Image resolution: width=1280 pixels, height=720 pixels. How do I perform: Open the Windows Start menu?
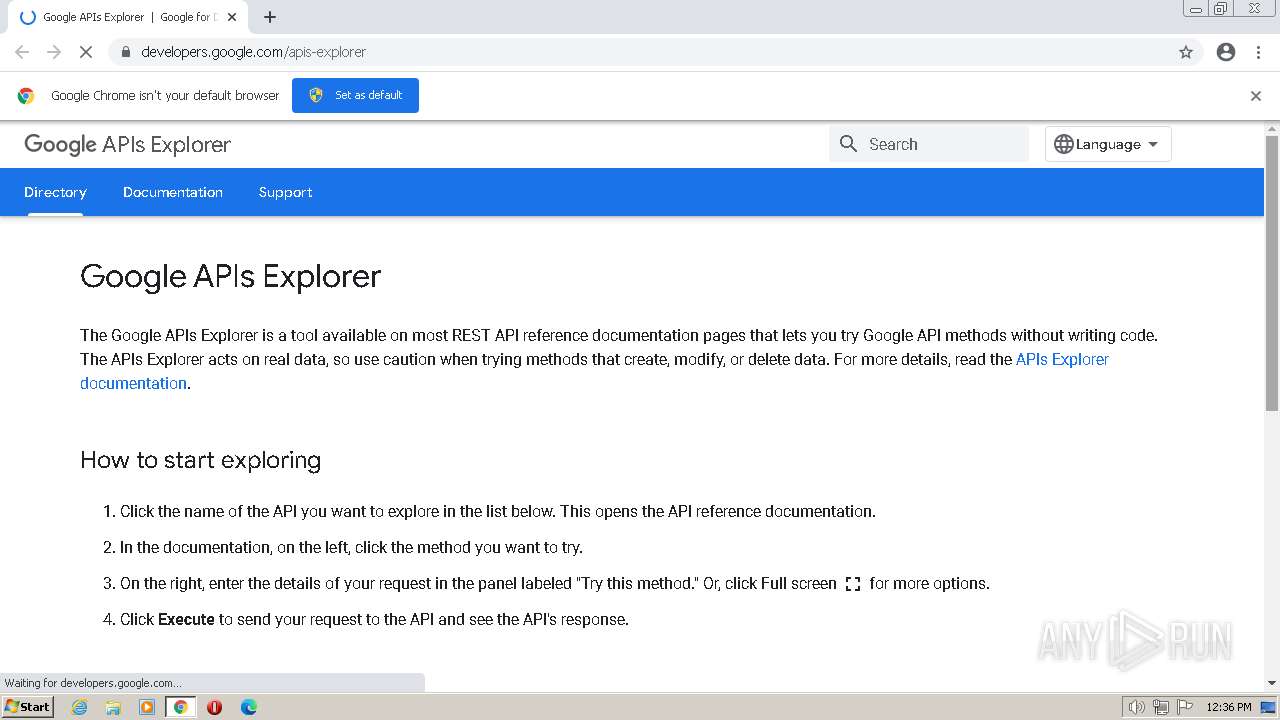(28, 706)
